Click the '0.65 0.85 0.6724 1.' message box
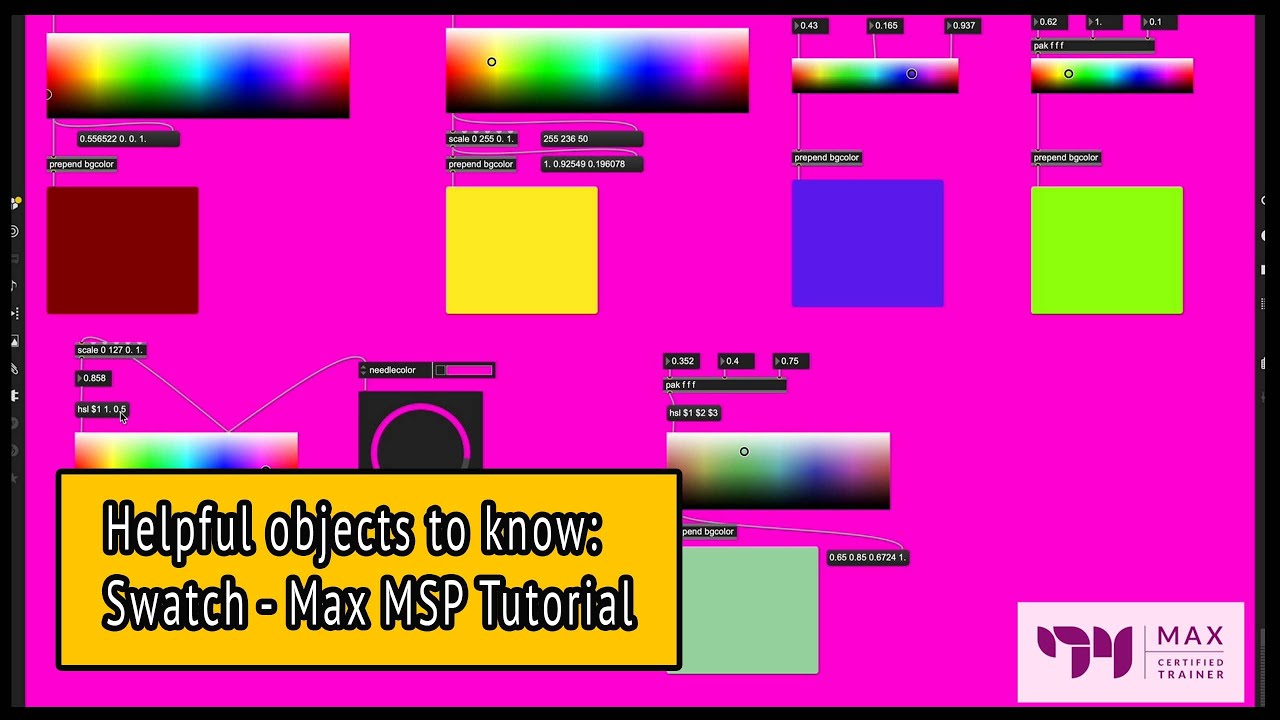The width and height of the screenshot is (1280, 720). 868,557
